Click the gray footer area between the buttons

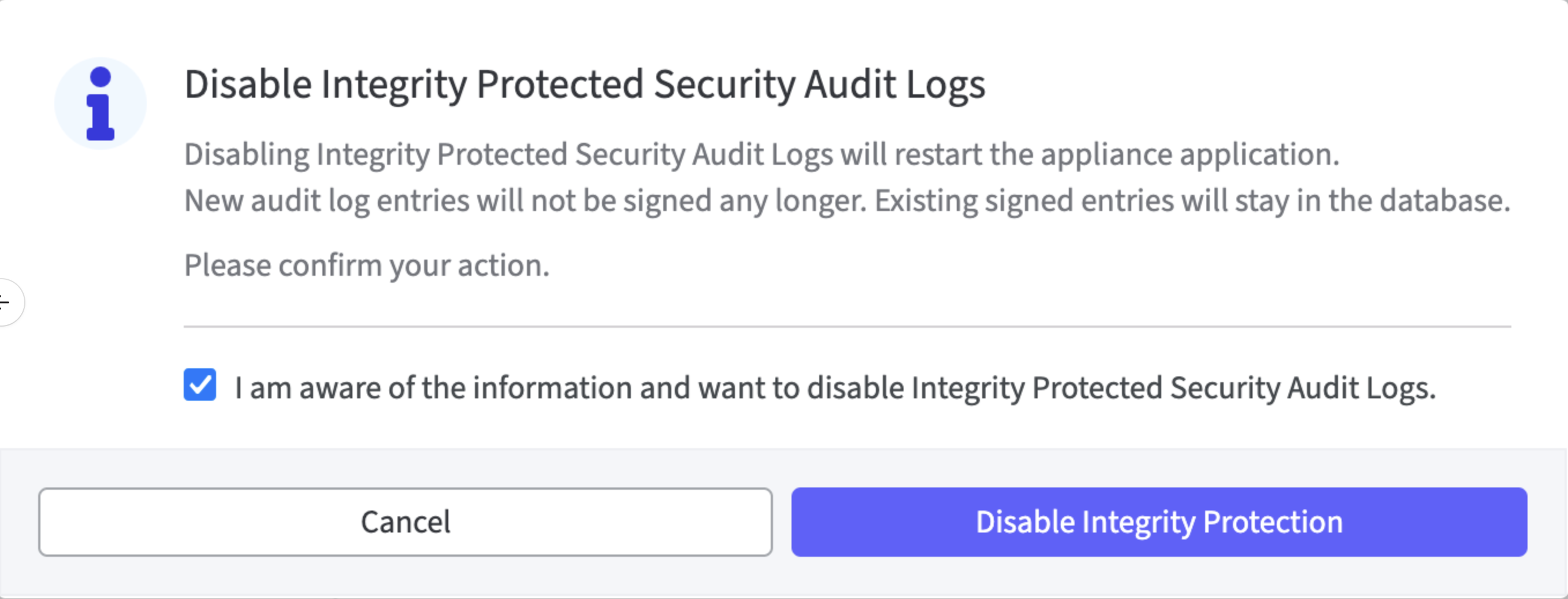[782, 522]
